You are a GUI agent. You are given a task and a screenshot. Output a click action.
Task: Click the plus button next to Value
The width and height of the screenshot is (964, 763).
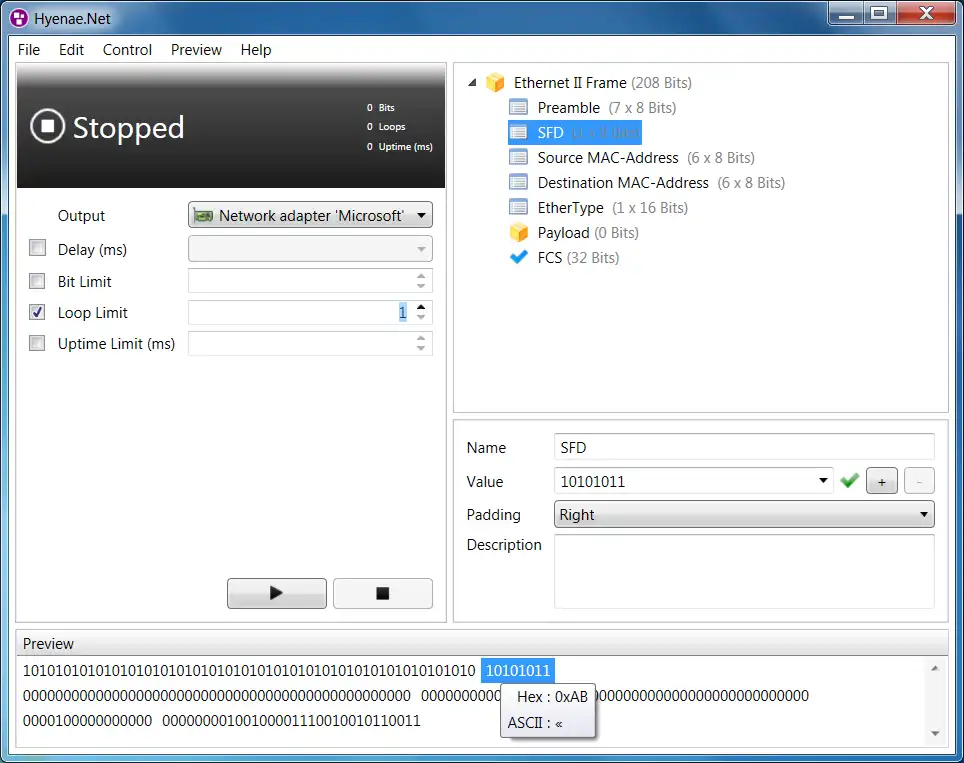882,481
